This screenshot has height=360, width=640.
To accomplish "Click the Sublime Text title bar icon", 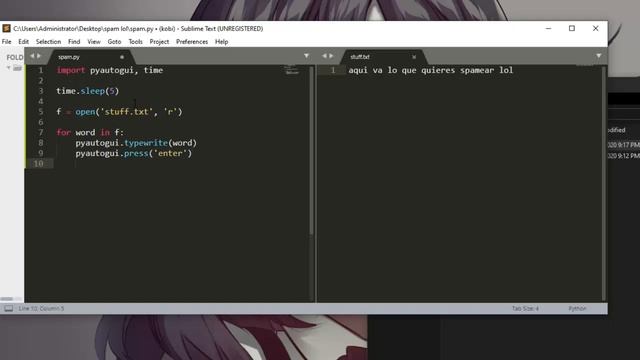I will coord(6,28).
